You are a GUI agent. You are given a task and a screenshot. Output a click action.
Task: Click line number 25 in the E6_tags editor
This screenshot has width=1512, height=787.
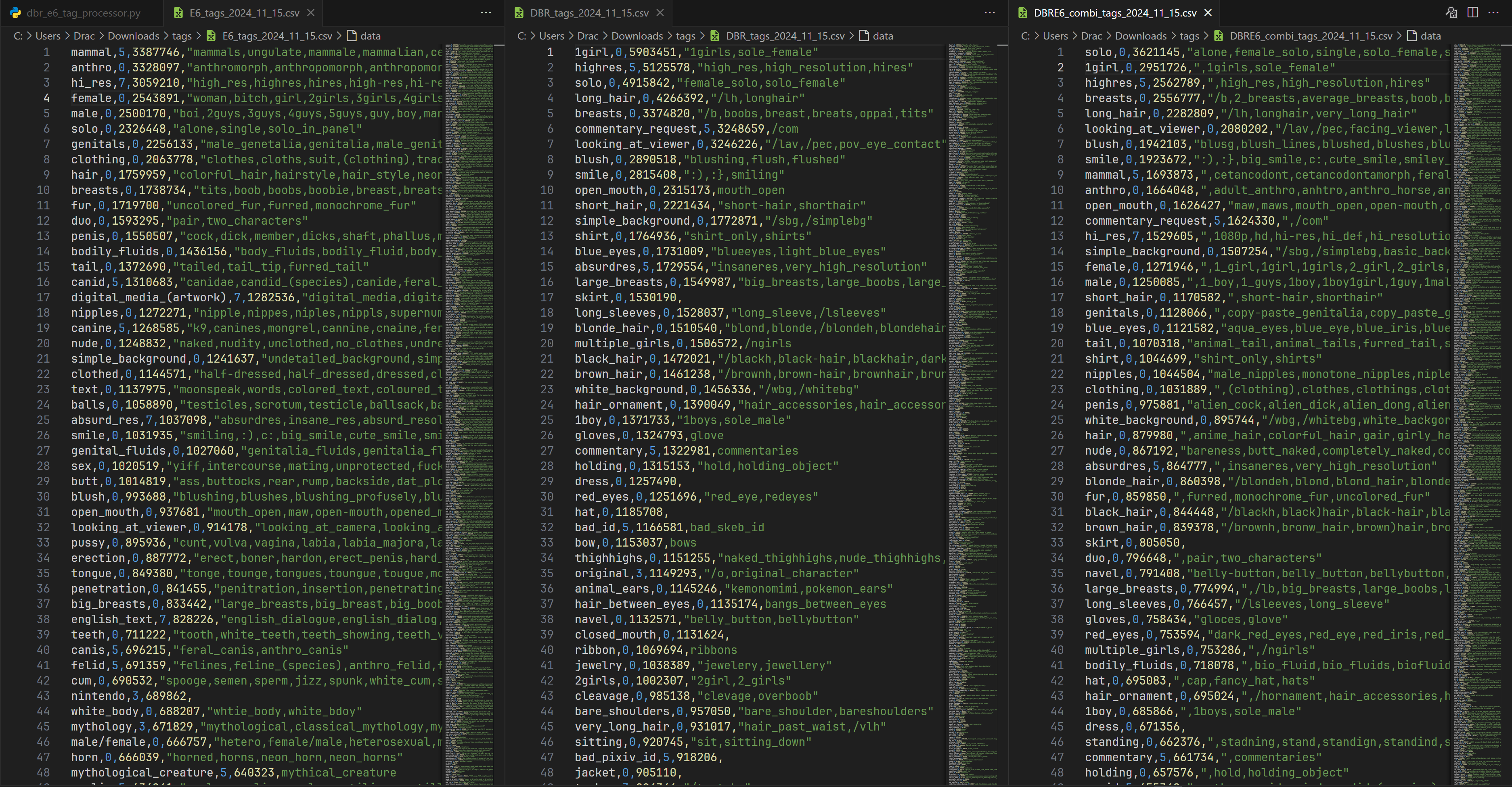(44, 420)
